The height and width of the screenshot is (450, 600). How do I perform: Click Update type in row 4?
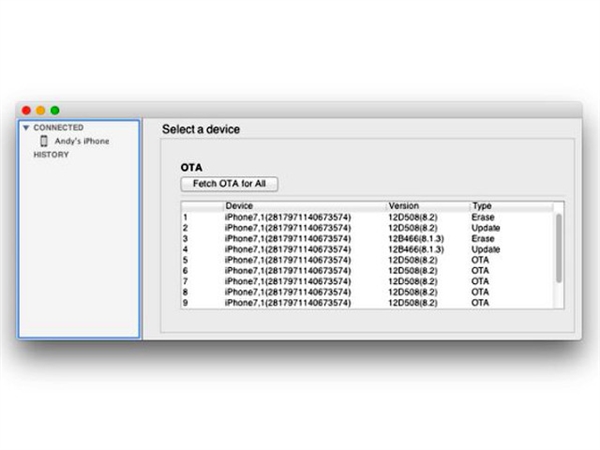[x=486, y=249]
